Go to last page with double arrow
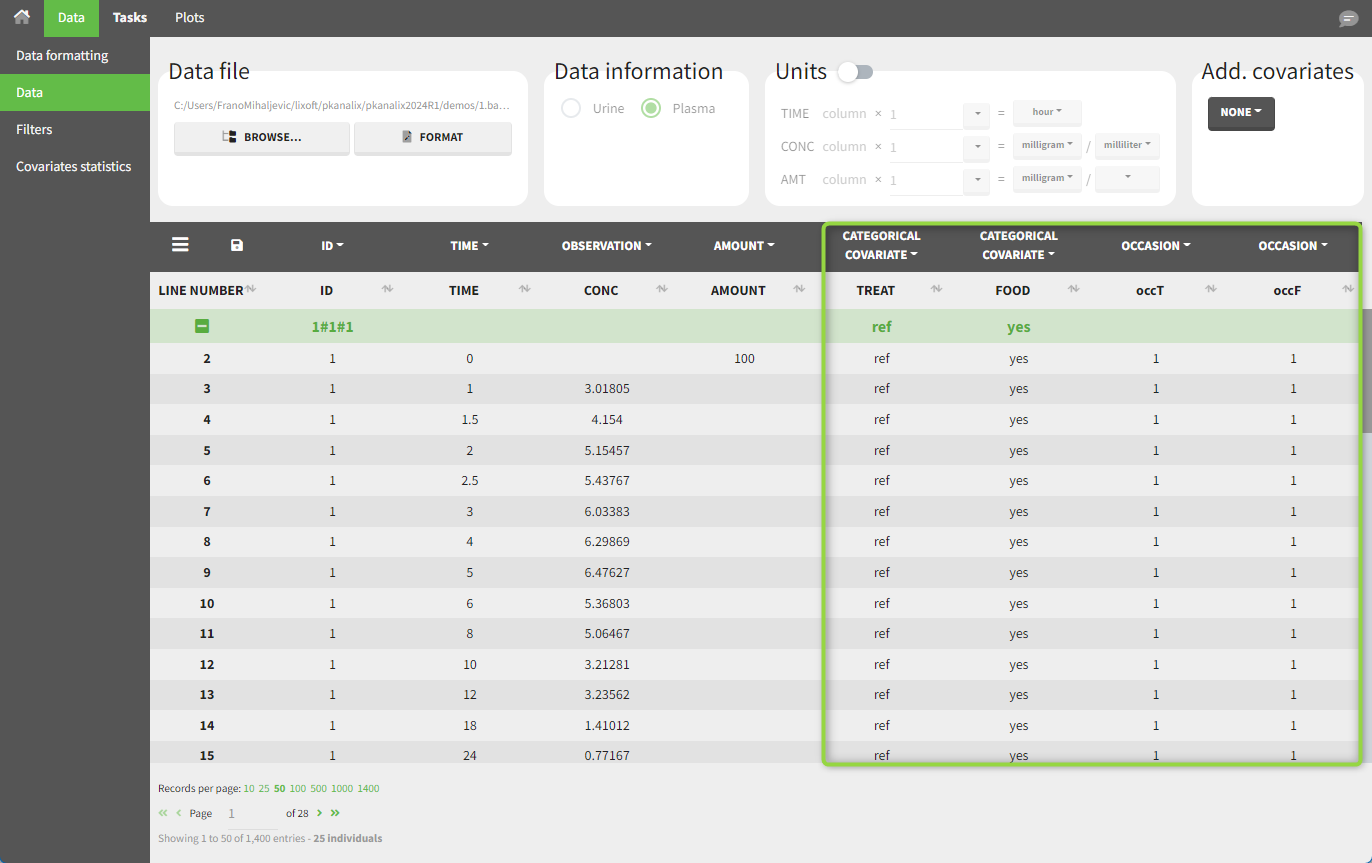 point(335,813)
